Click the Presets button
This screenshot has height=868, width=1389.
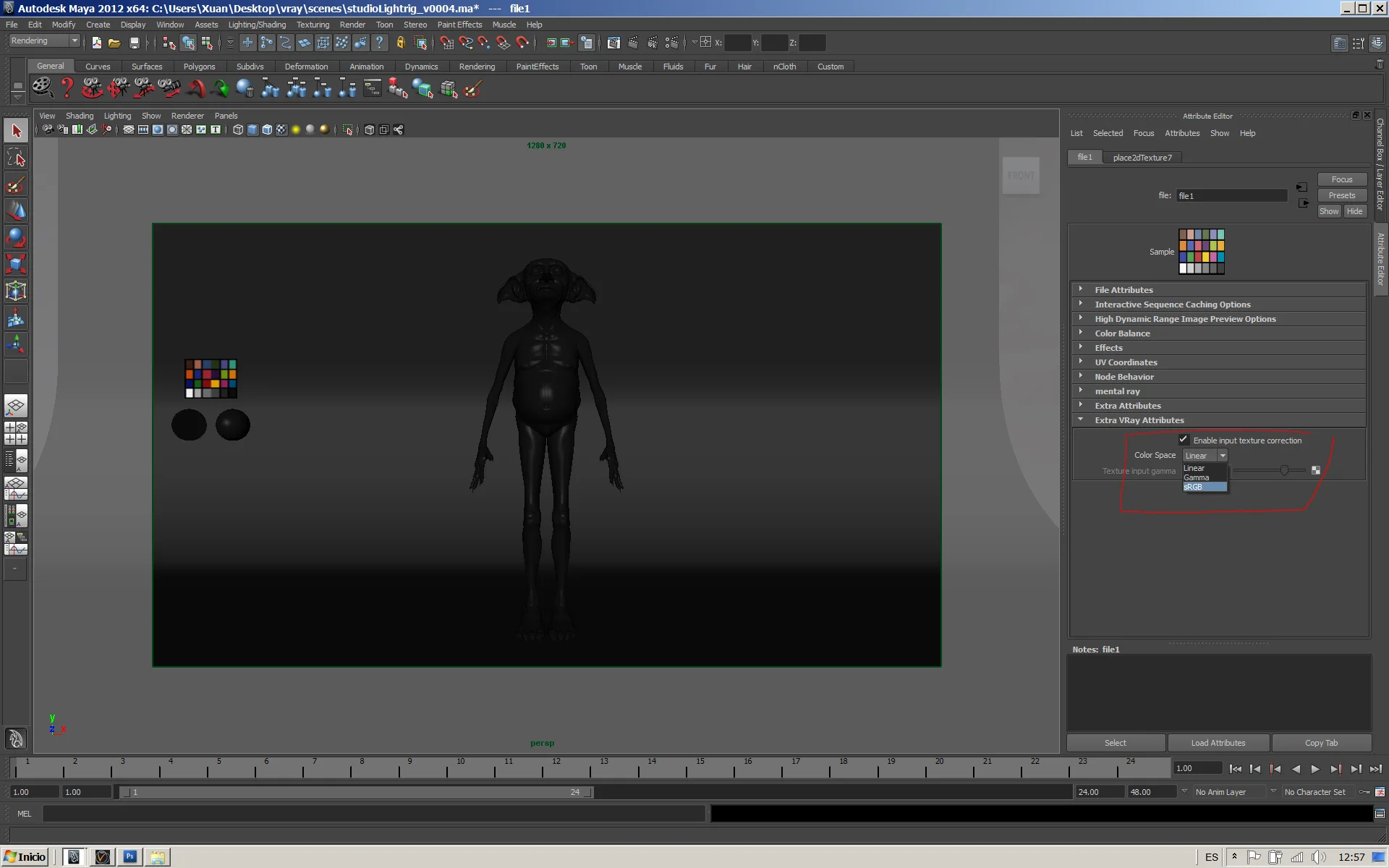pyautogui.click(x=1341, y=195)
